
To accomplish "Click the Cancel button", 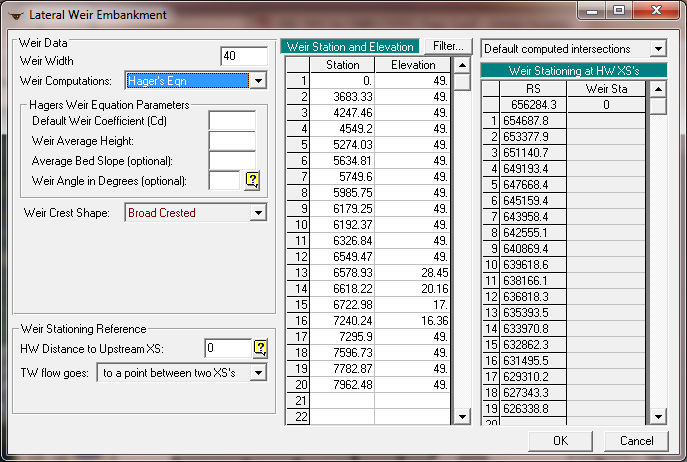I will pyautogui.click(x=637, y=441).
